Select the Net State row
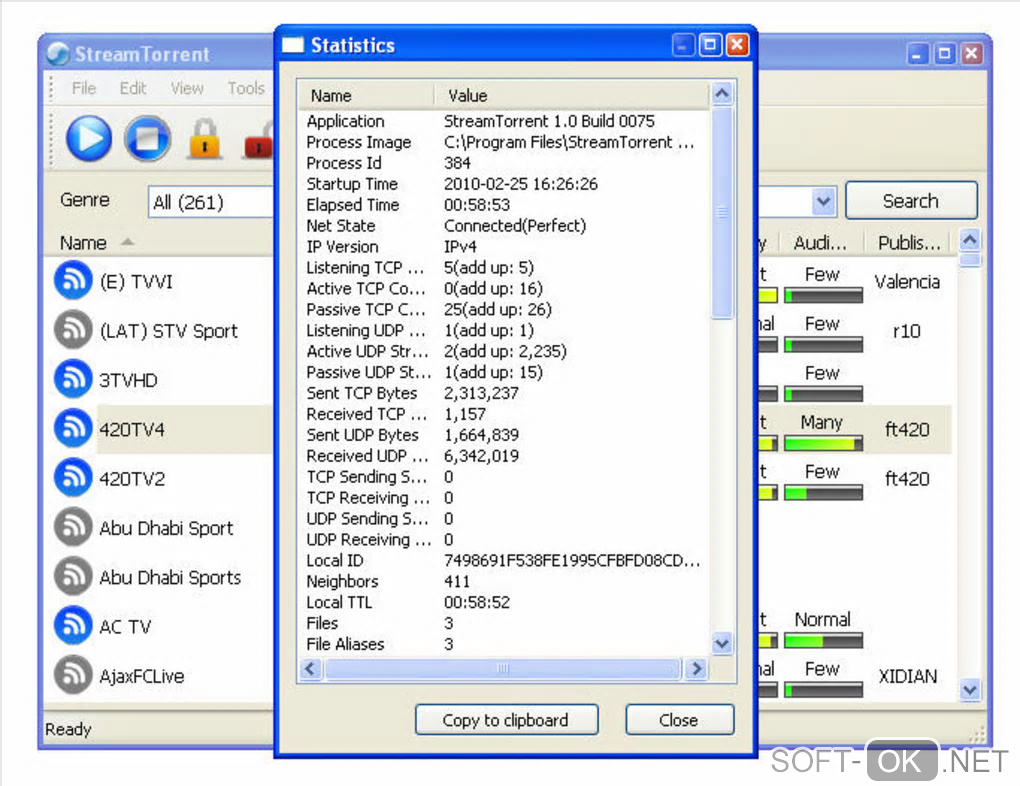 click(504, 226)
